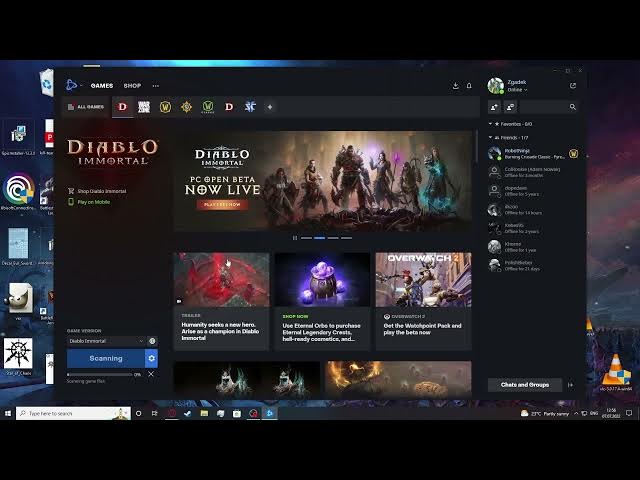
Task: Select friend offline for 21 days
Action: click(533, 266)
